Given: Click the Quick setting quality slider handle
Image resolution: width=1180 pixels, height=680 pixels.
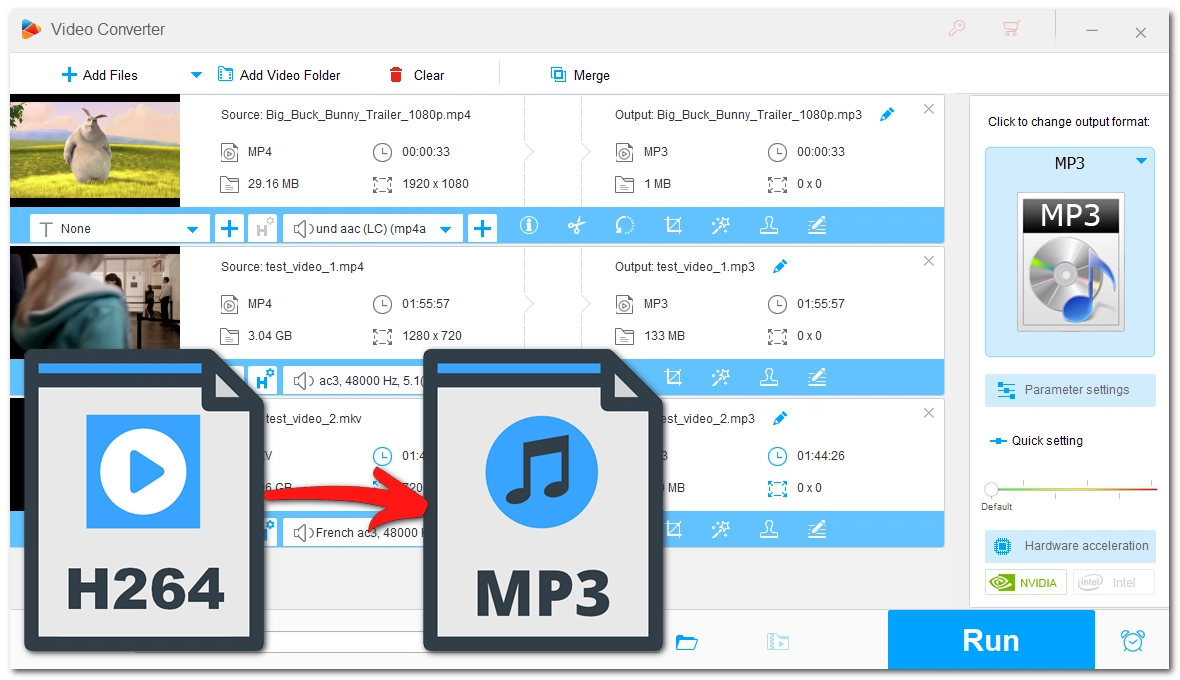Looking at the screenshot, I should coord(991,489).
